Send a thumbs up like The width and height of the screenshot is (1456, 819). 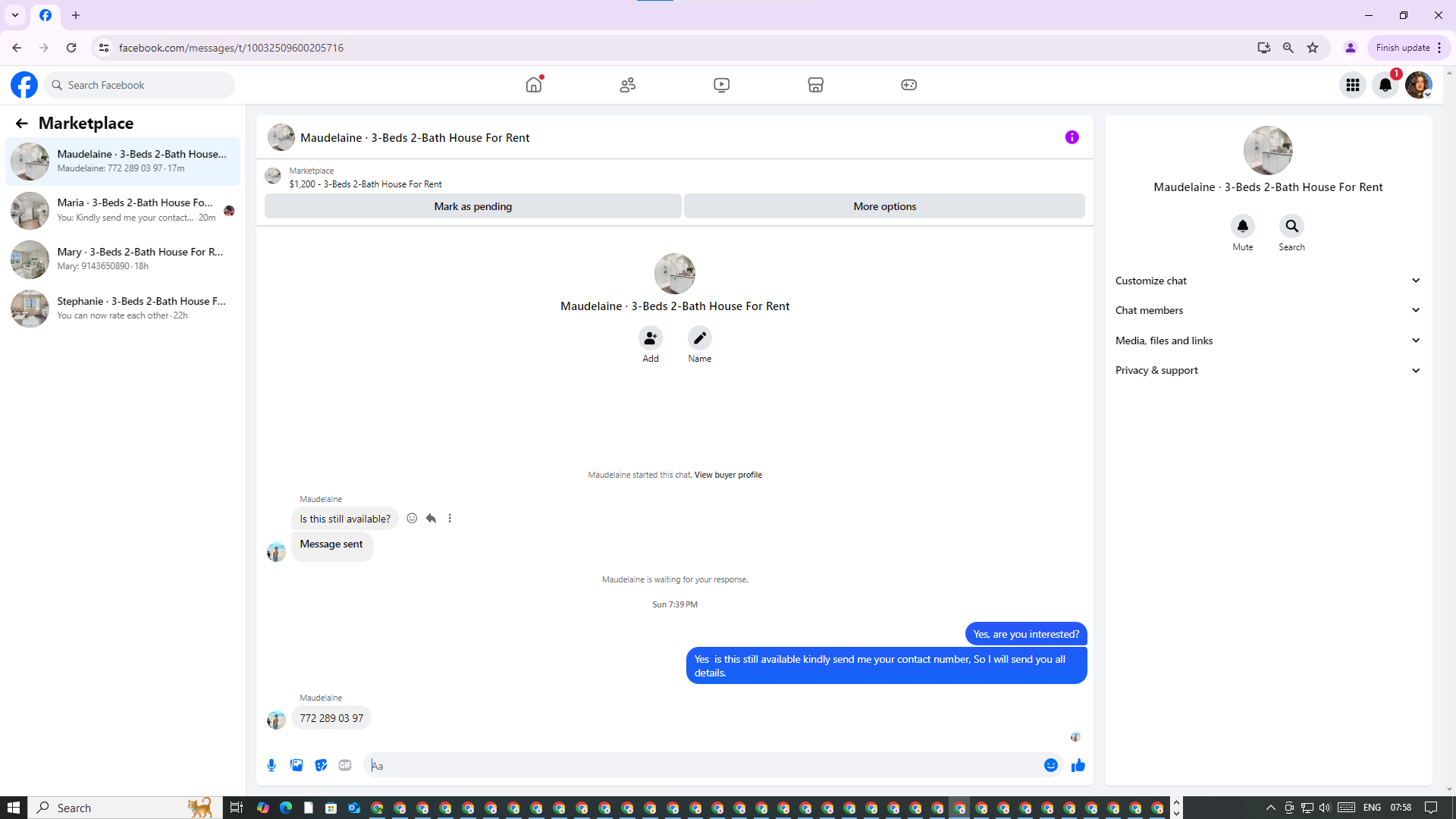coord(1078,765)
